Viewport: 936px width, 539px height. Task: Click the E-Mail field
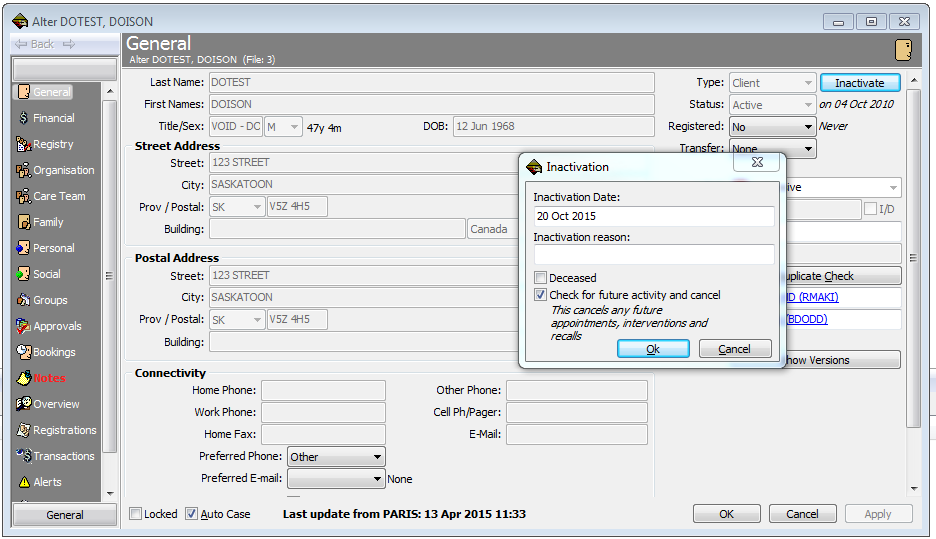pos(577,435)
